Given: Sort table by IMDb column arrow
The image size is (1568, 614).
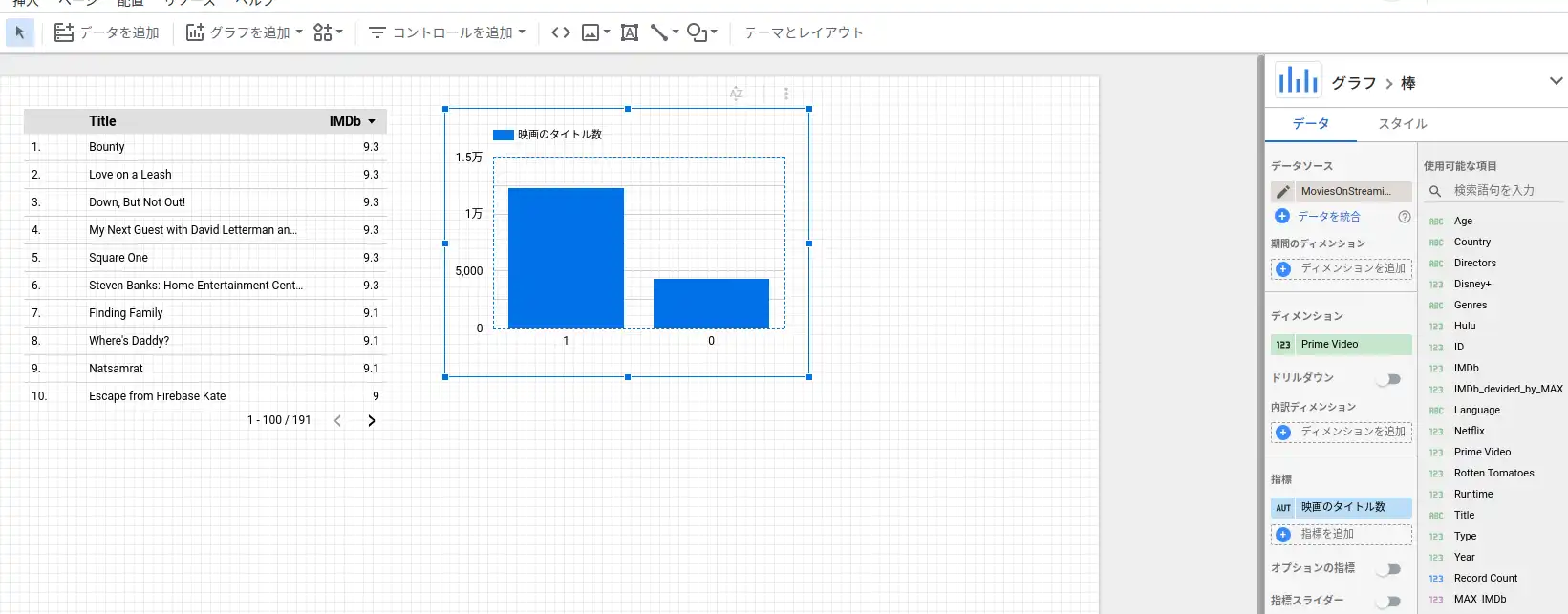Looking at the screenshot, I should point(372,121).
